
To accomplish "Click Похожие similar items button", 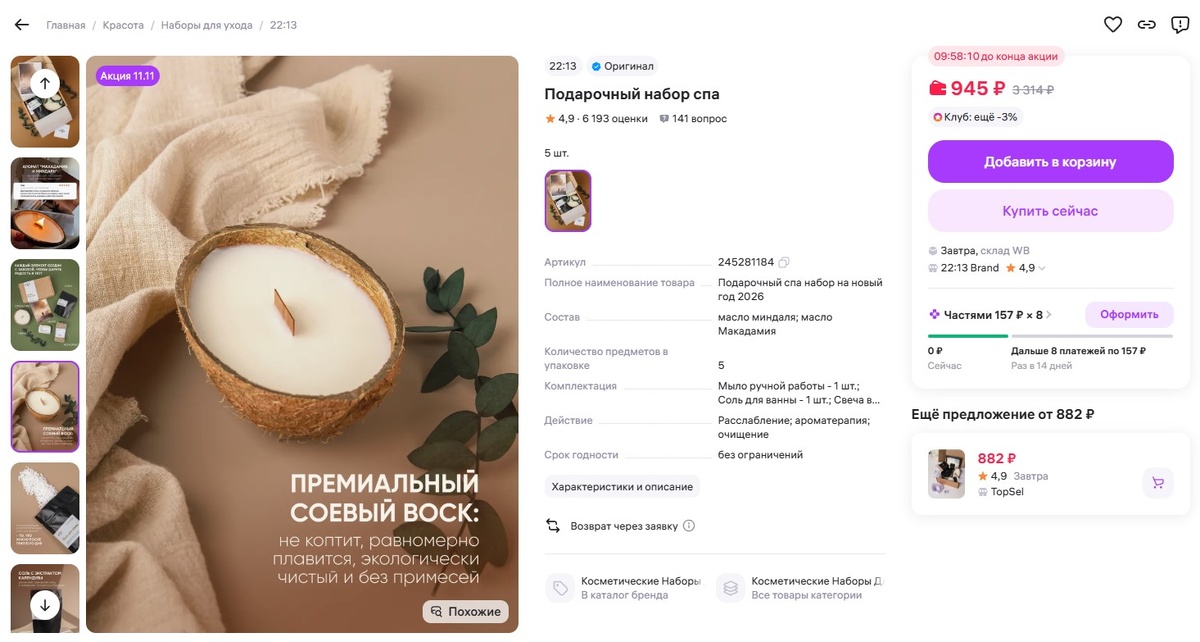I will pos(466,611).
